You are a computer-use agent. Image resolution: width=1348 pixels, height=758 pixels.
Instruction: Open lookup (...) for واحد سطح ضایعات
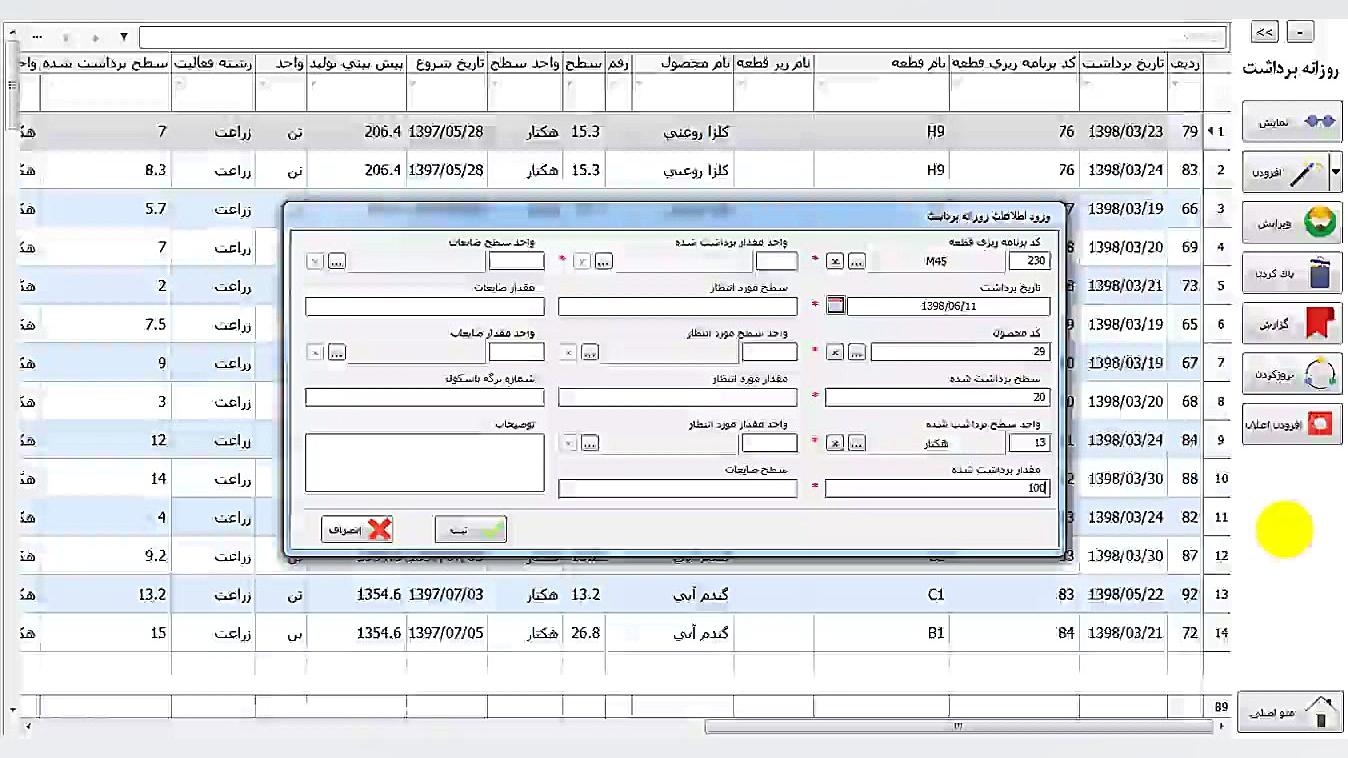coord(337,261)
